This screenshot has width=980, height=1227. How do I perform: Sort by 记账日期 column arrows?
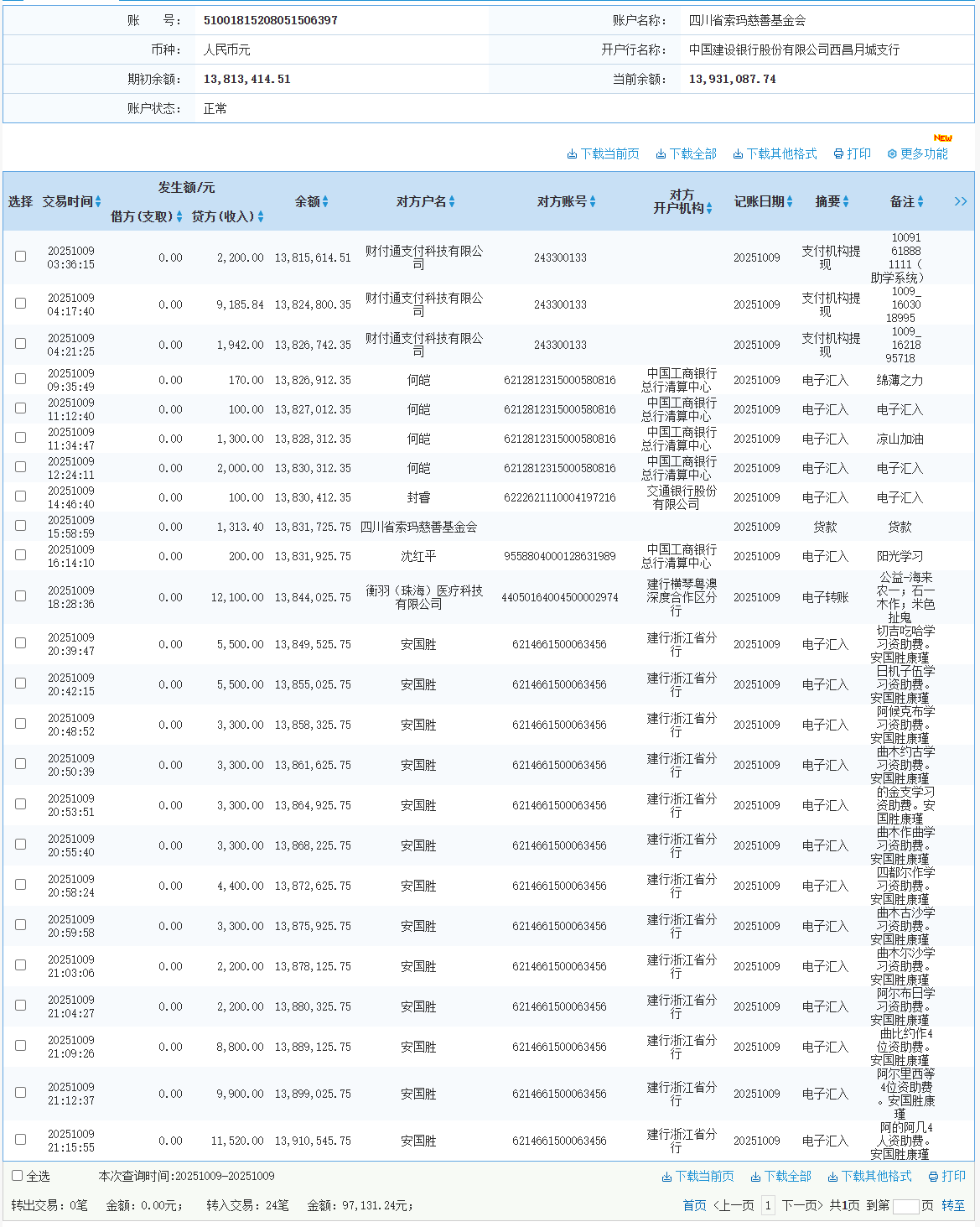coord(791,201)
